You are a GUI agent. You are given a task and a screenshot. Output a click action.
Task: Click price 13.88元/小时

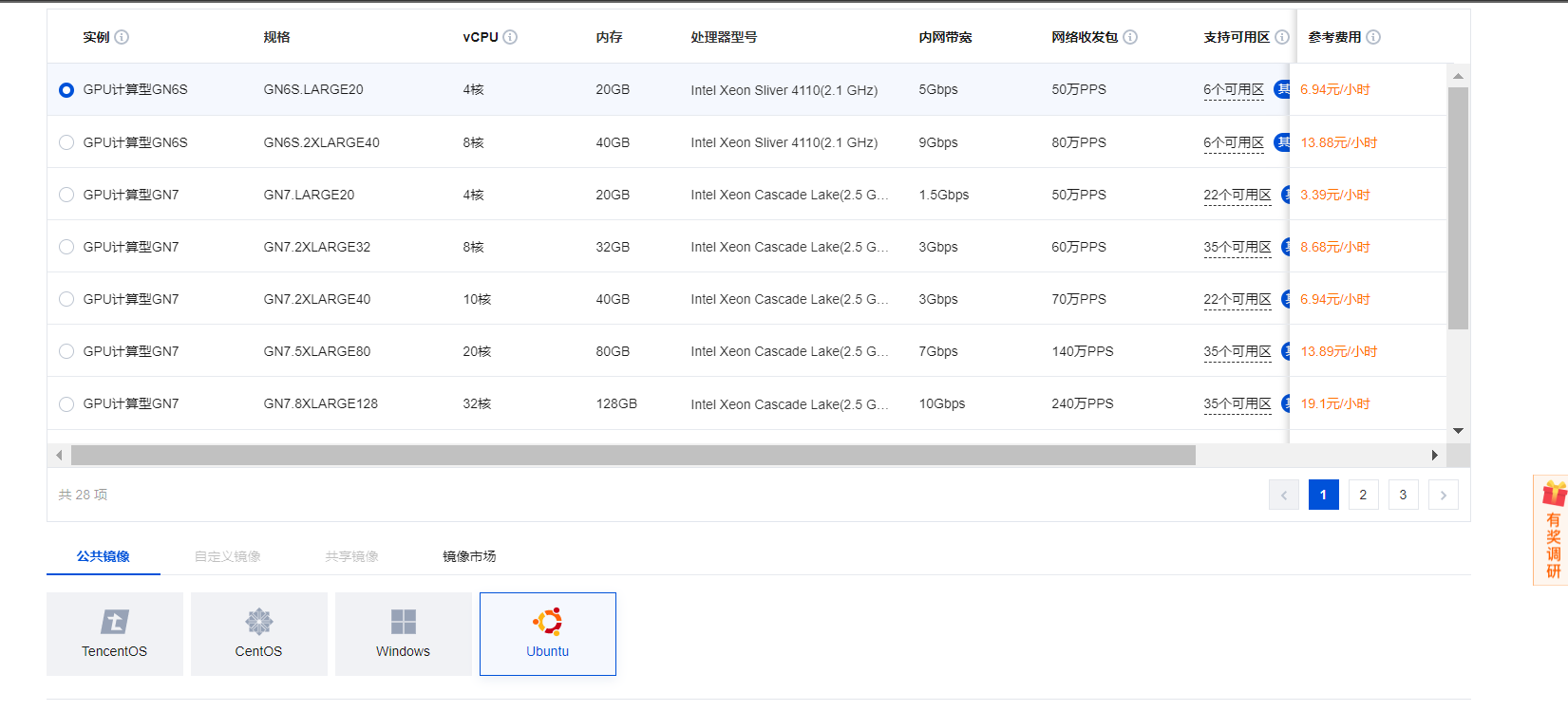tap(1339, 142)
